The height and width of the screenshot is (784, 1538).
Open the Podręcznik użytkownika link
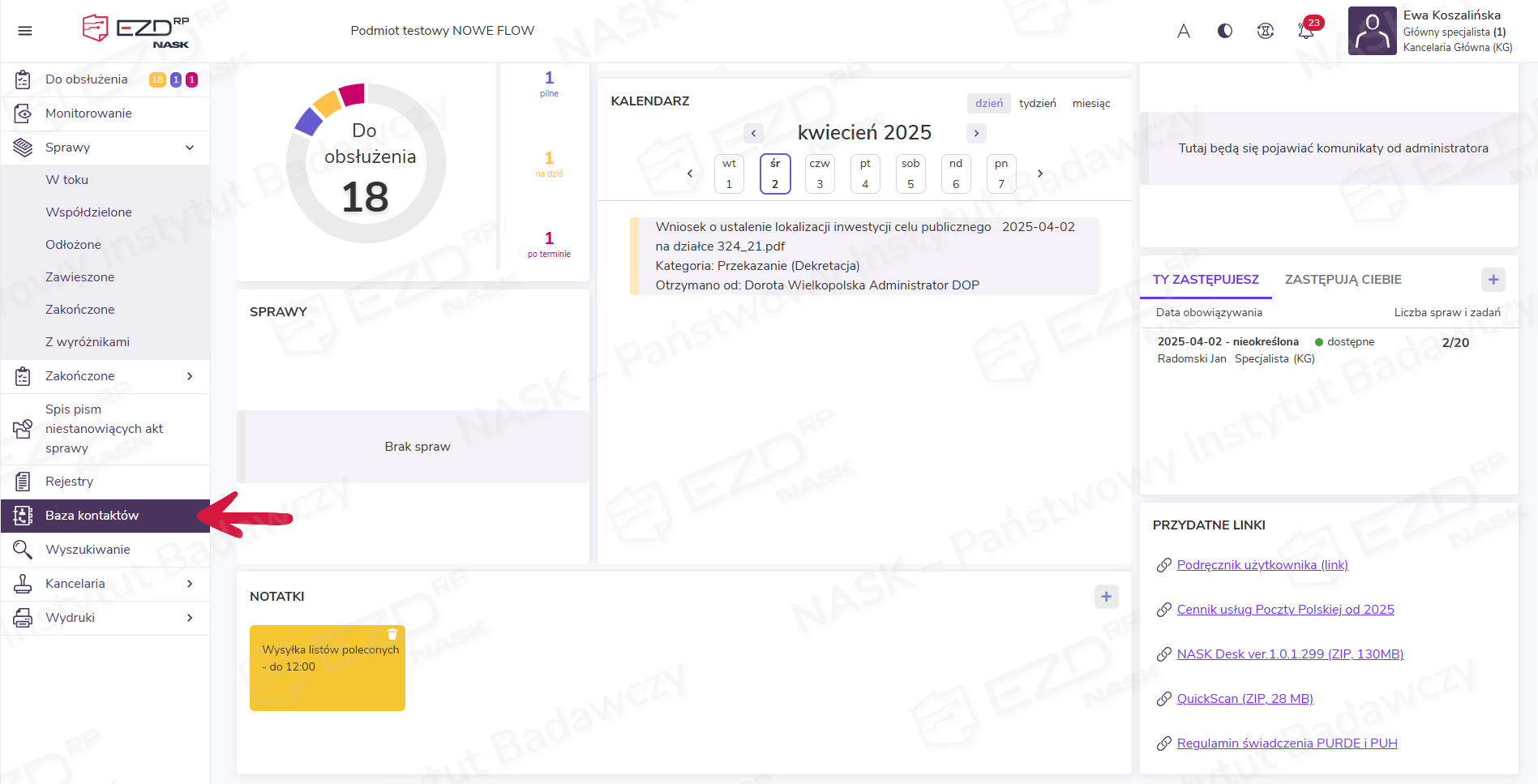click(x=1262, y=565)
